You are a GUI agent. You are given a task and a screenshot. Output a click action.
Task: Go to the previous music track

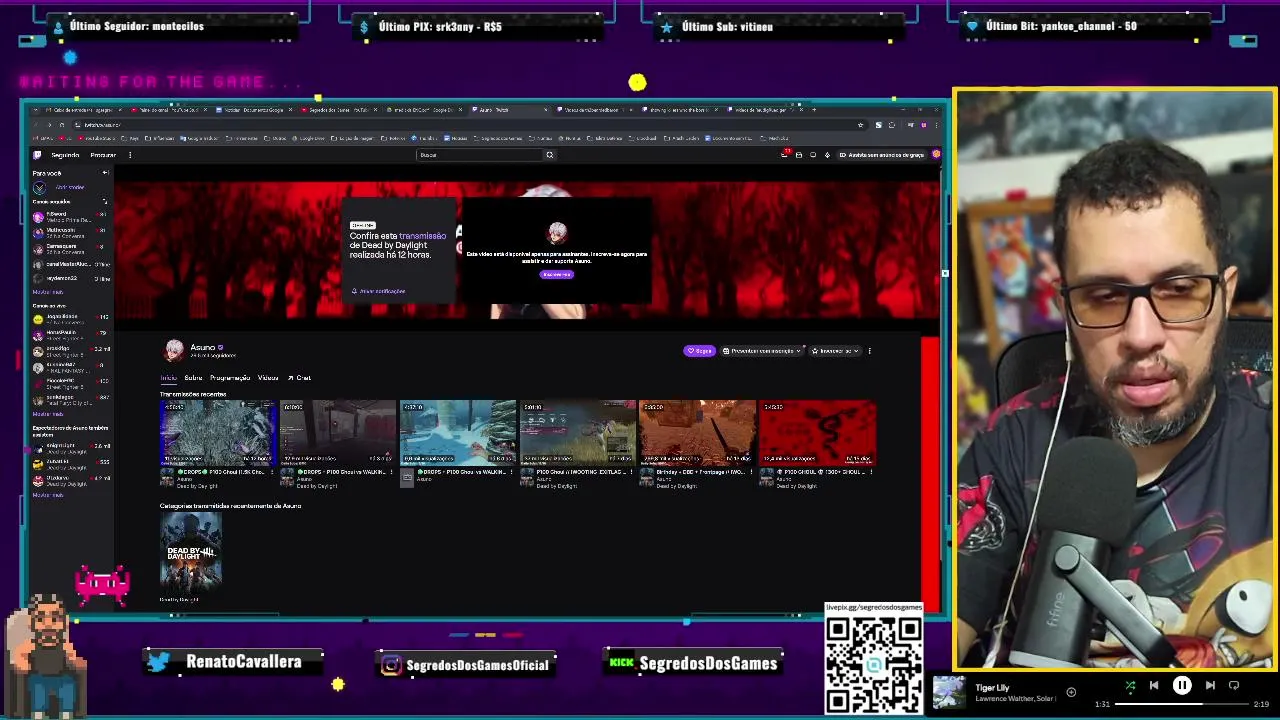[x=1154, y=685]
